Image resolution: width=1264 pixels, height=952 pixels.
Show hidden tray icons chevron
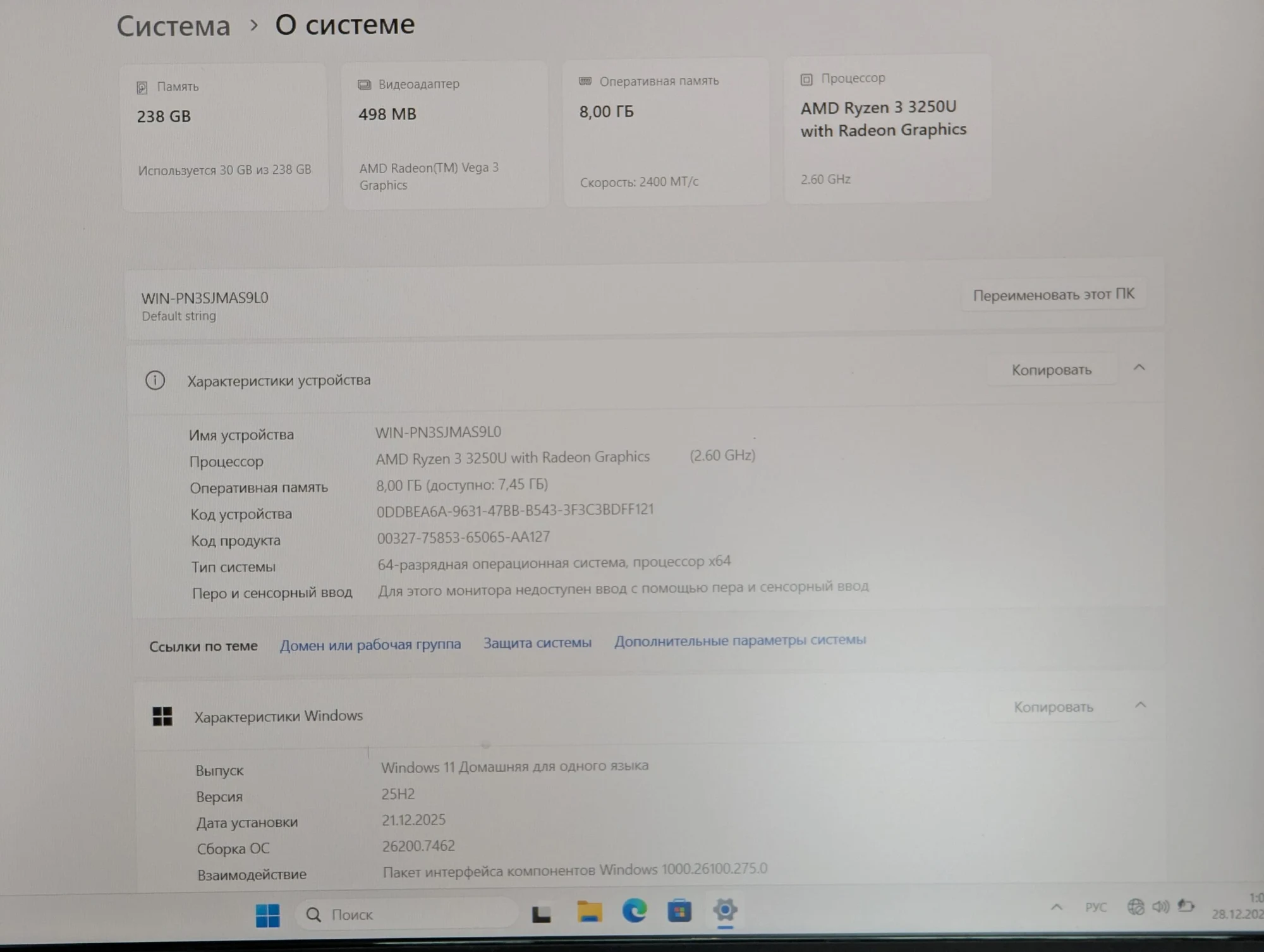point(1056,907)
